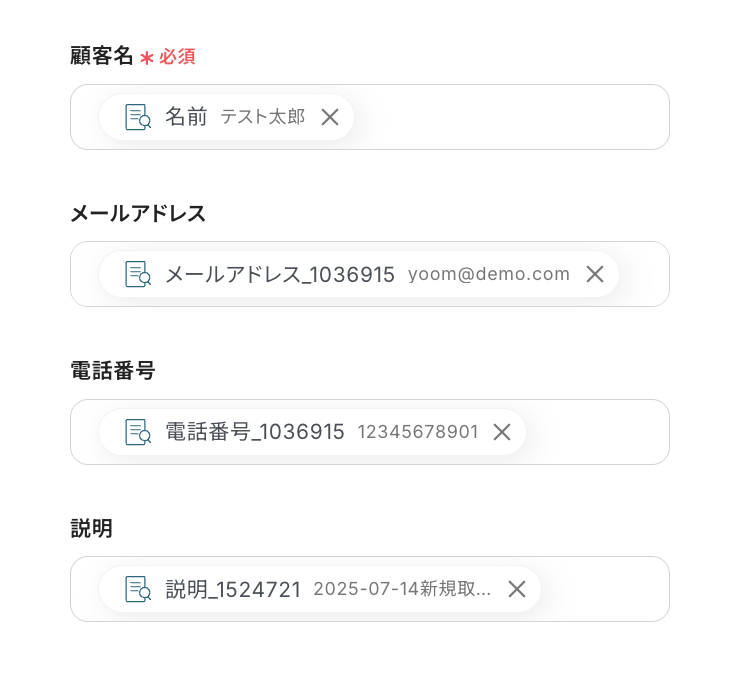
Task: Remove the 名前 chip with its X
Action: (330, 117)
